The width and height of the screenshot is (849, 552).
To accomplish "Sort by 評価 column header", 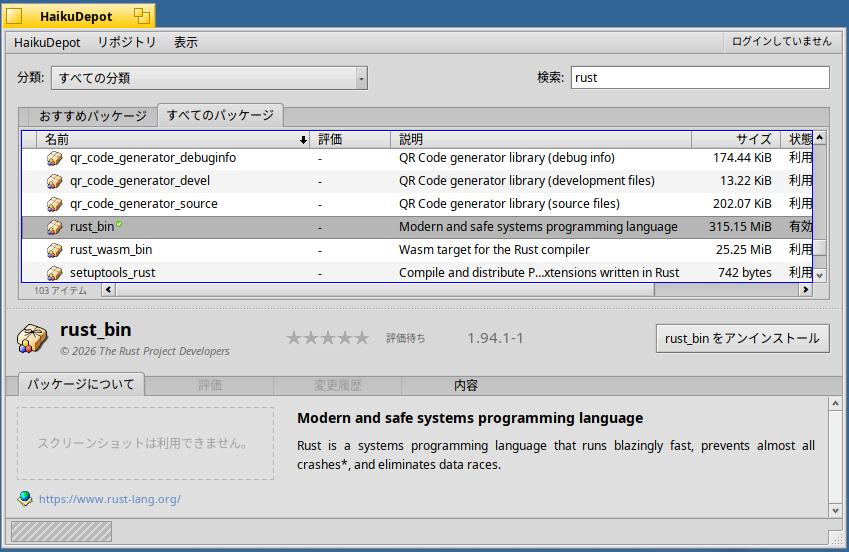I will [350, 140].
